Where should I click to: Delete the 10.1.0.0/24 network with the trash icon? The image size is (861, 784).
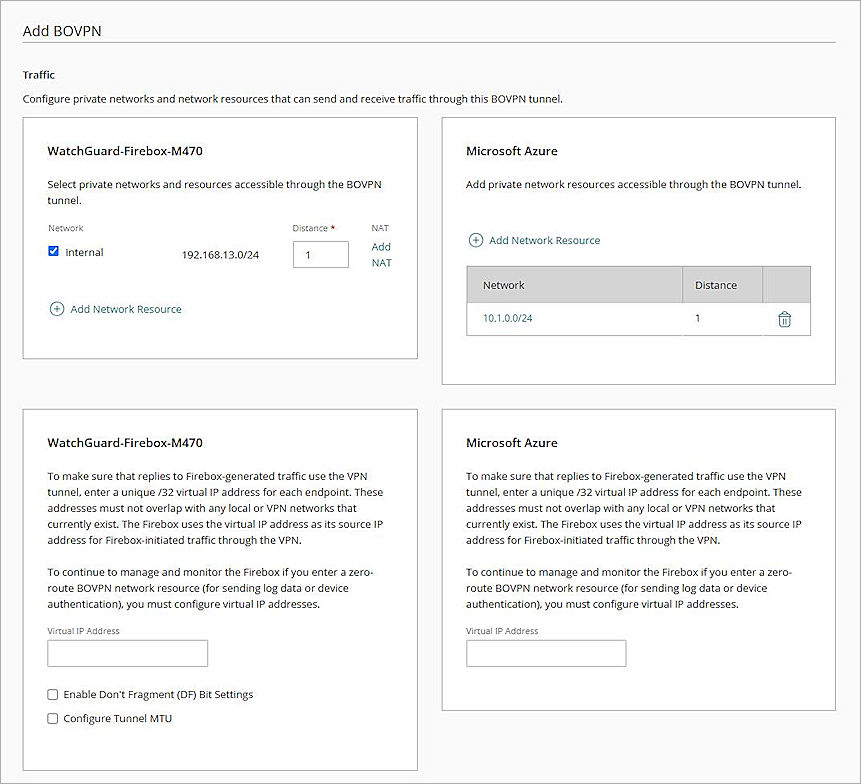coord(784,319)
